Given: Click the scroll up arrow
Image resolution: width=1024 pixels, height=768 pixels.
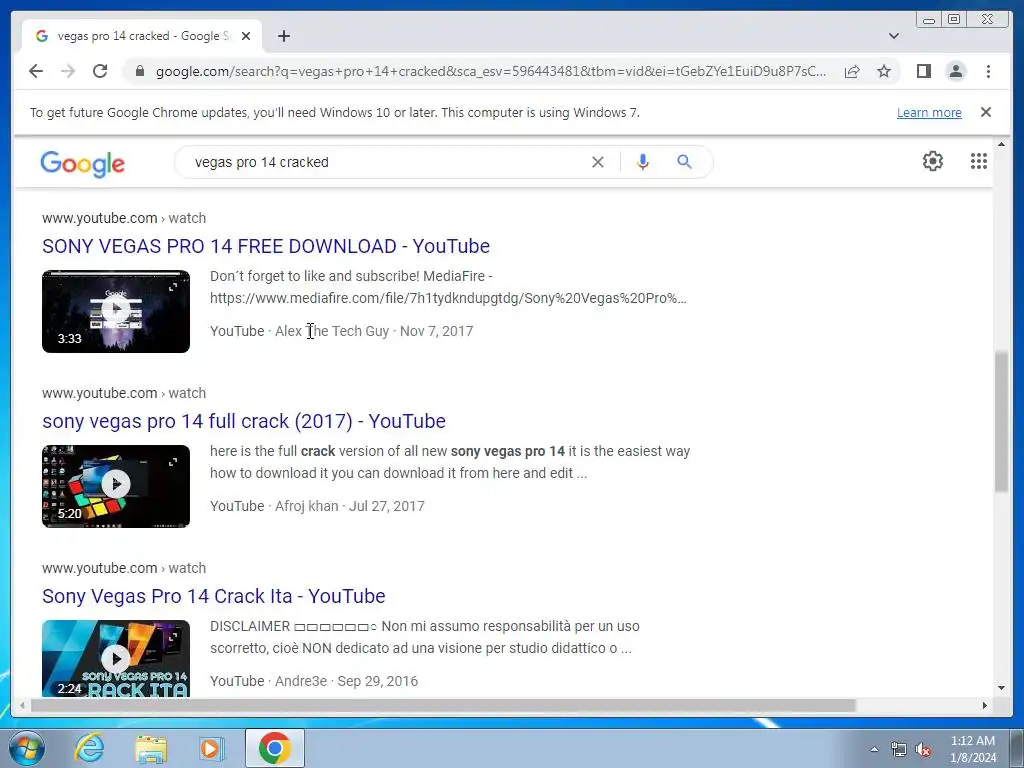Looking at the screenshot, I should (1001, 144).
